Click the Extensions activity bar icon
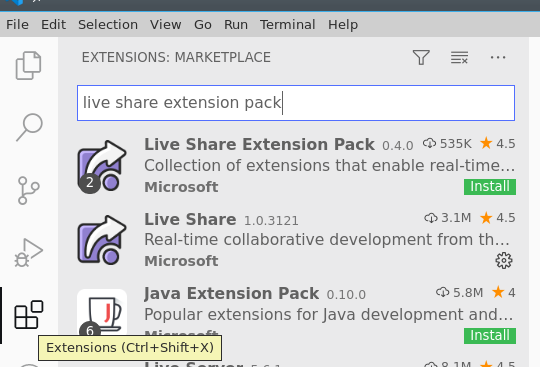 [x=29, y=314]
